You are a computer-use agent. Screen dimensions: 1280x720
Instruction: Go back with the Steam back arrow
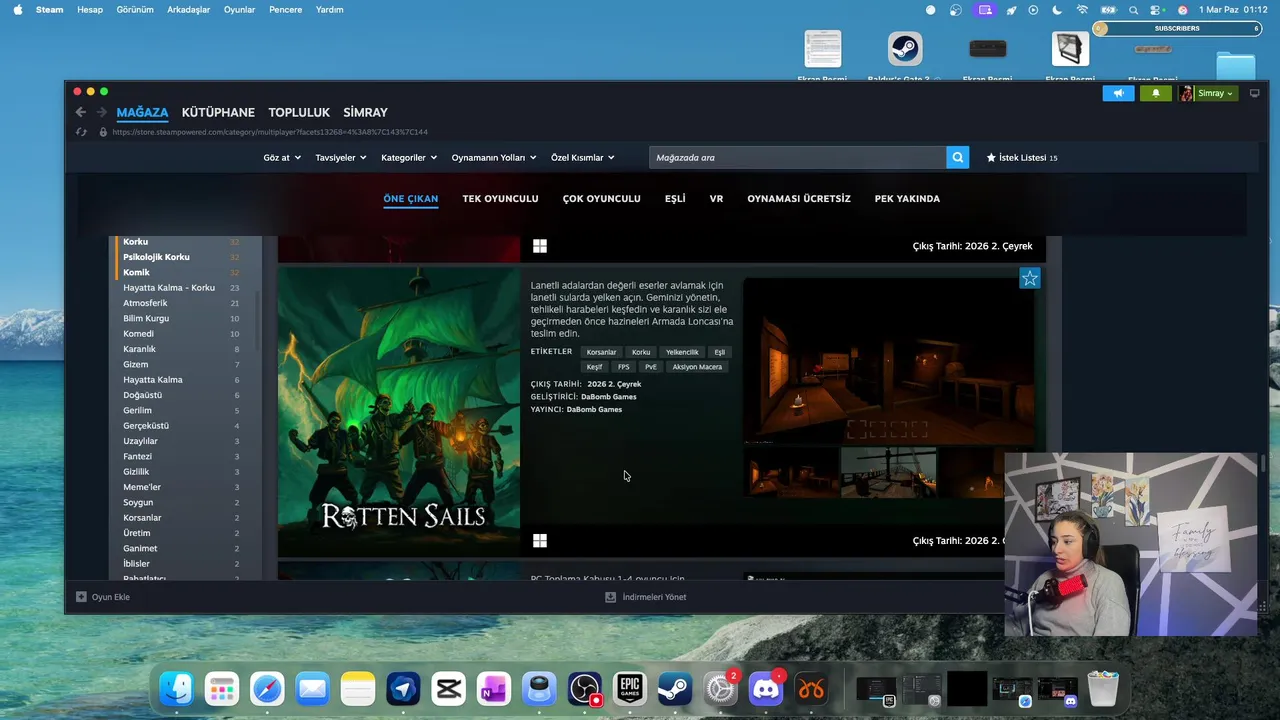pos(81,112)
